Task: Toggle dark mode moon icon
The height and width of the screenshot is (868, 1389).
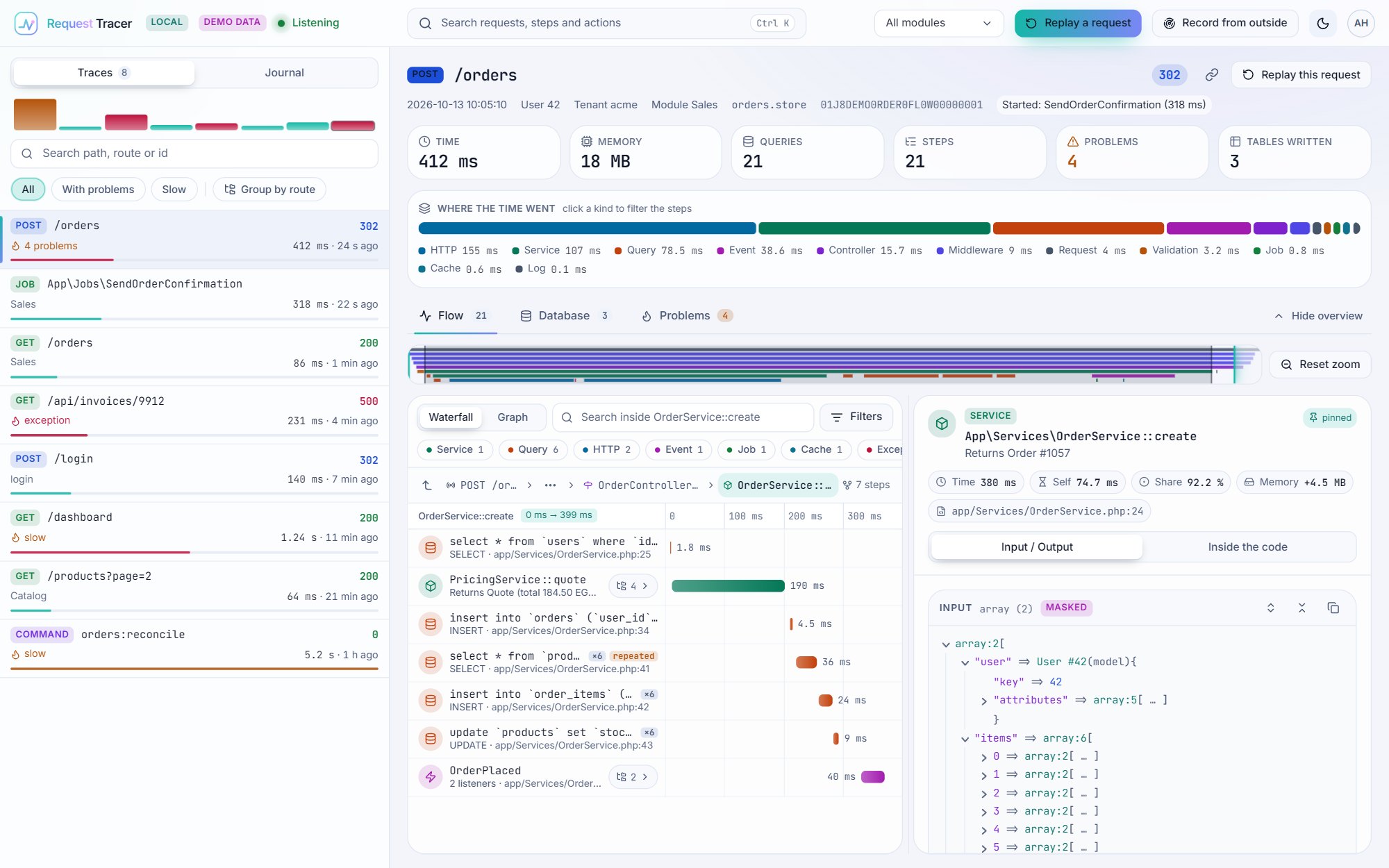Action: tap(1323, 23)
